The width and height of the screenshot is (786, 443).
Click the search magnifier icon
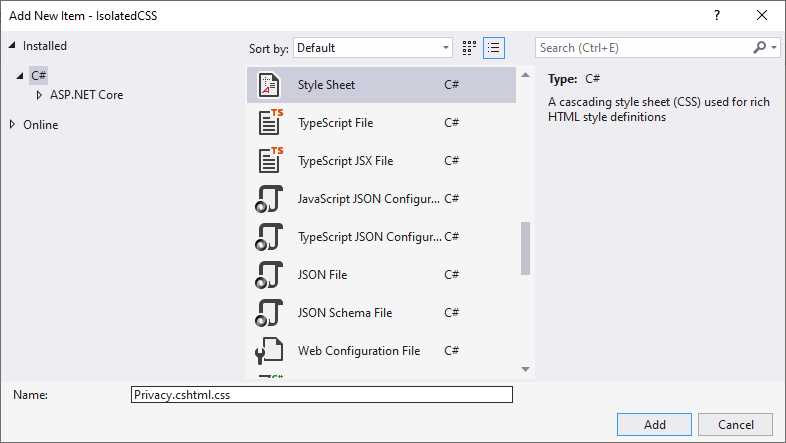click(x=759, y=48)
